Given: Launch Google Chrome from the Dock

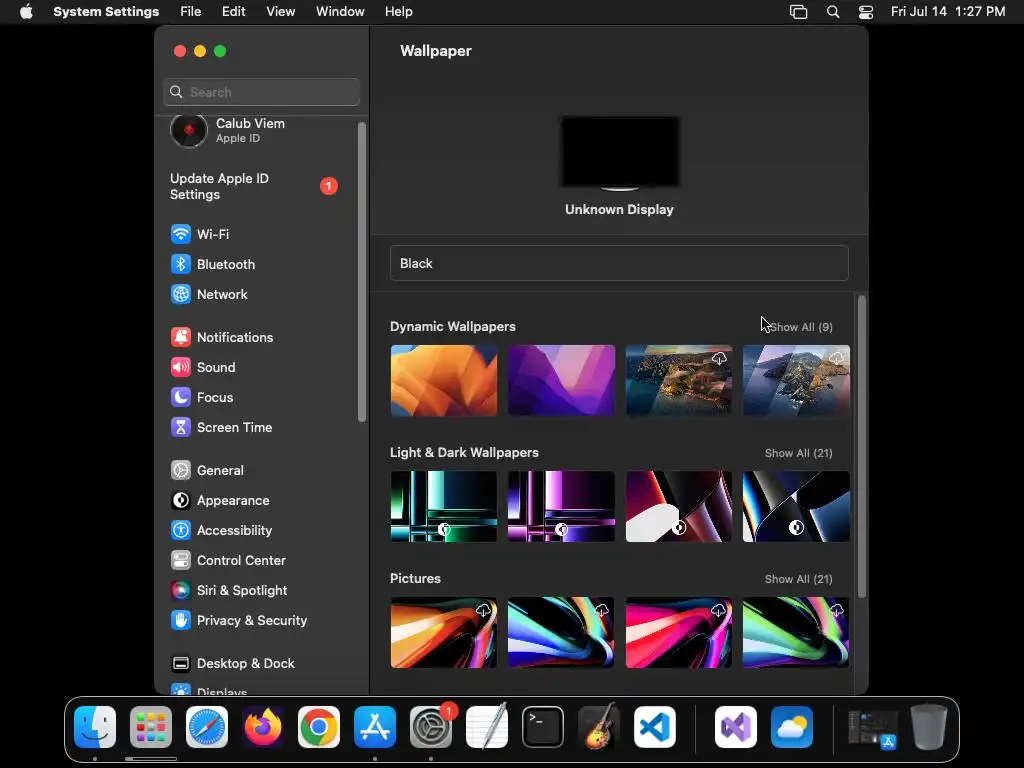Looking at the screenshot, I should [x=319, y=727].
